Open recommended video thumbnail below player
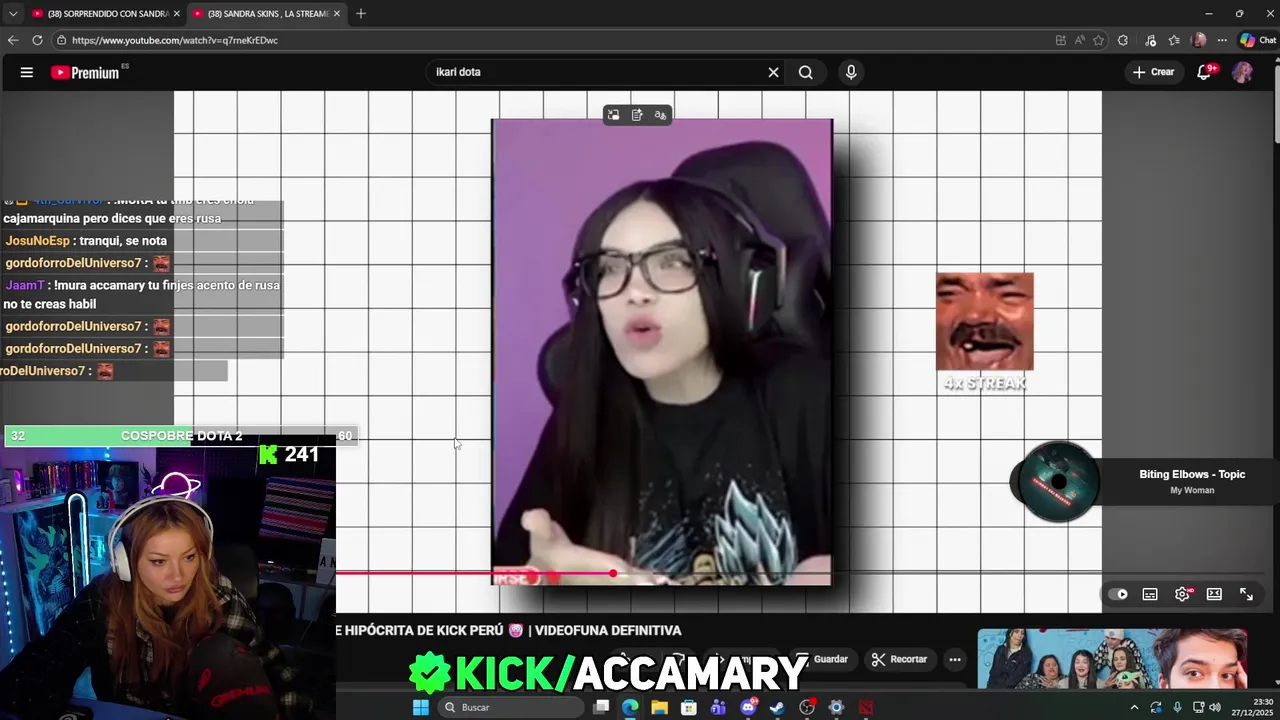 [1112, 658]
